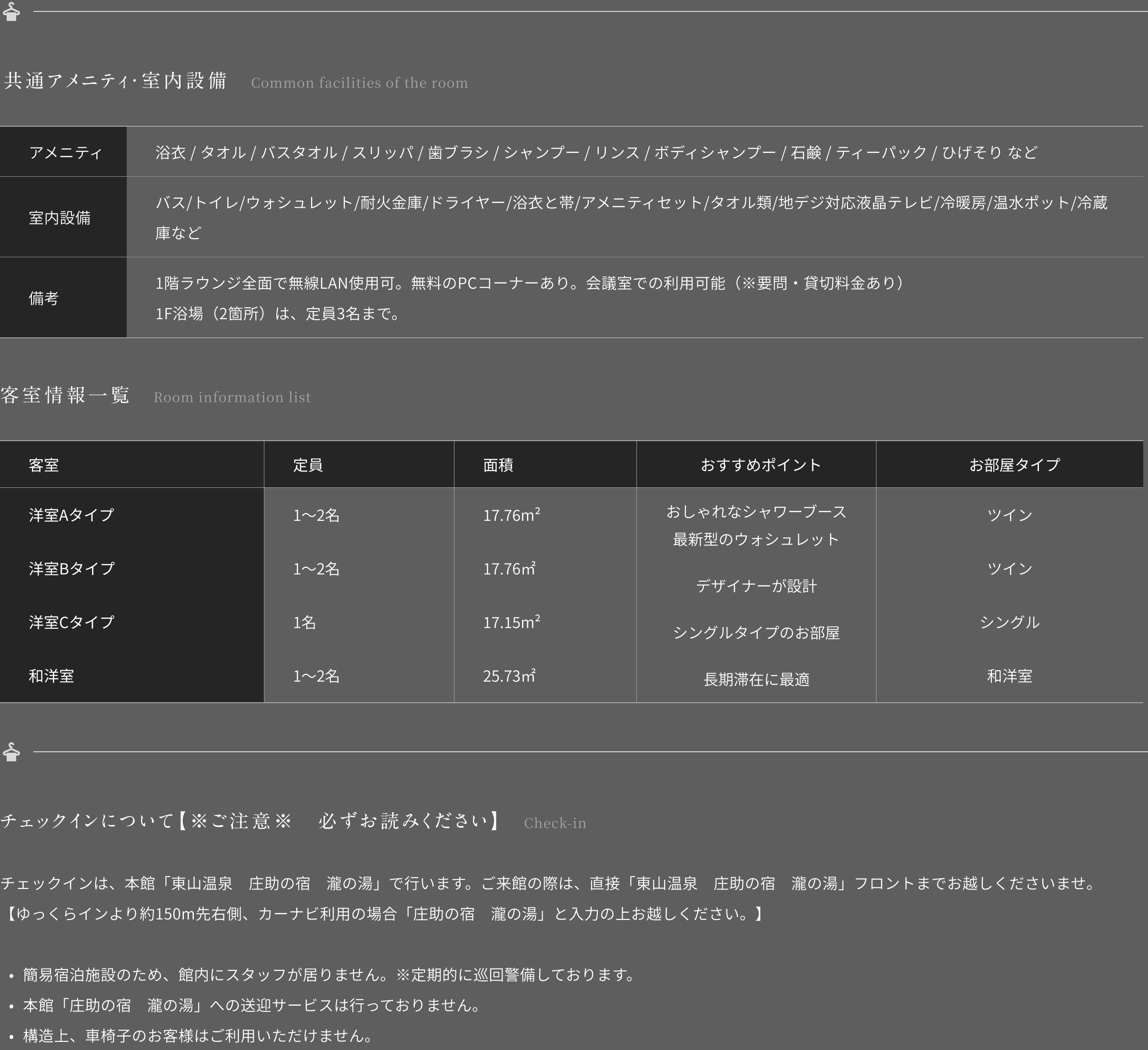This screenshot has width=1148, height=1050.
Task: Select the 和洋室 room name cell
Action: coord(51,676)
